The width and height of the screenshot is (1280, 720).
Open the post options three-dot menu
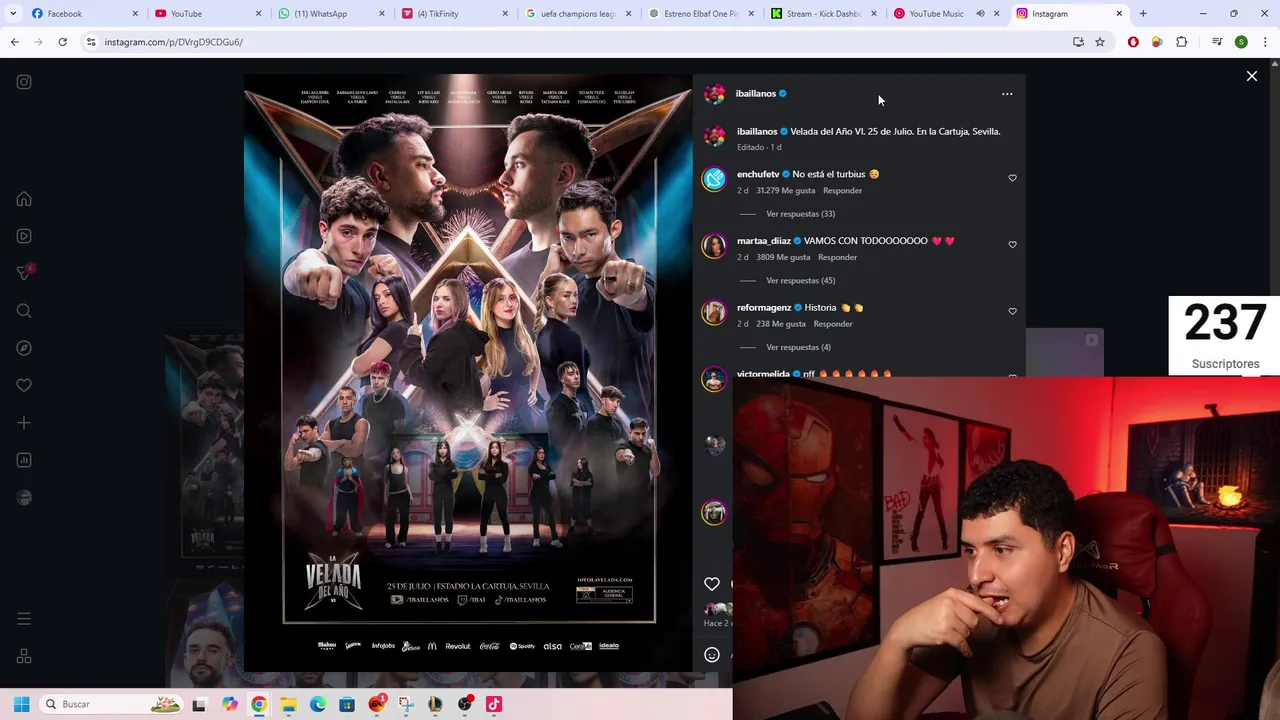pos(1007,94)
